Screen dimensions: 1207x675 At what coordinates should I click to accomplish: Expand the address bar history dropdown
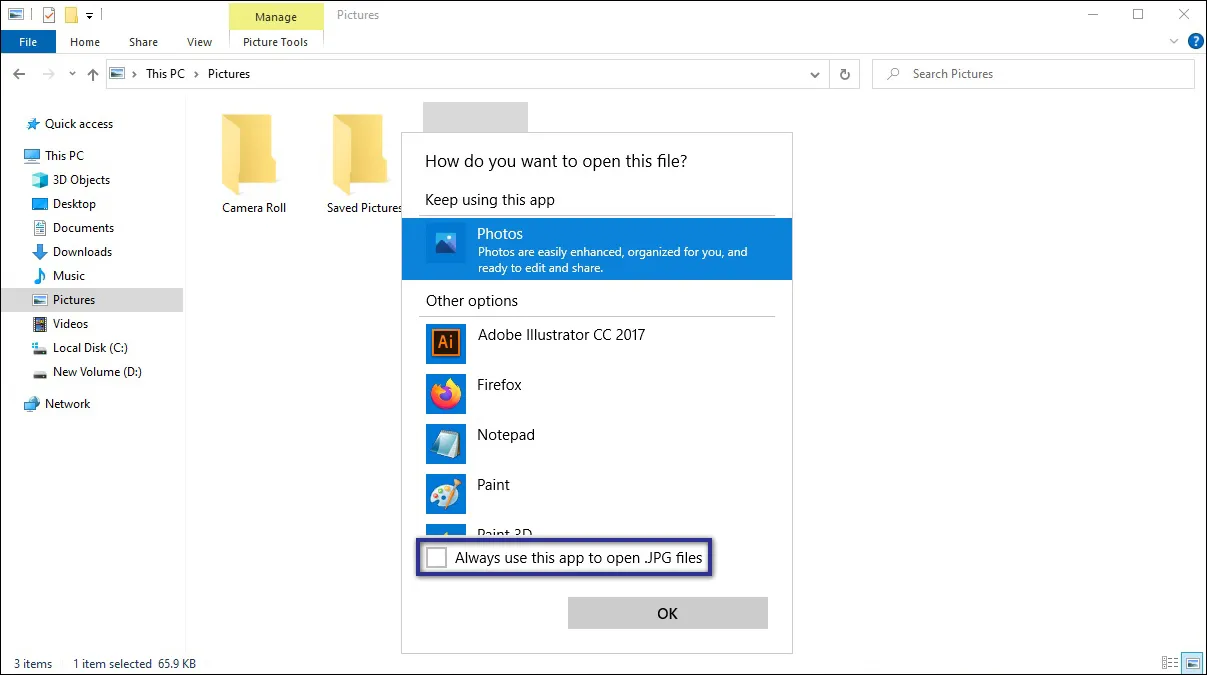814,73
